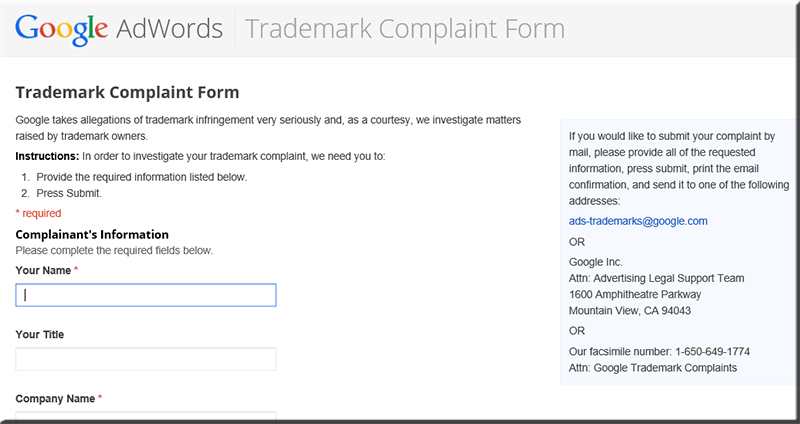
Task: Focus the Your Name text field
Action: pyautogui.click(x=146, y=295)
